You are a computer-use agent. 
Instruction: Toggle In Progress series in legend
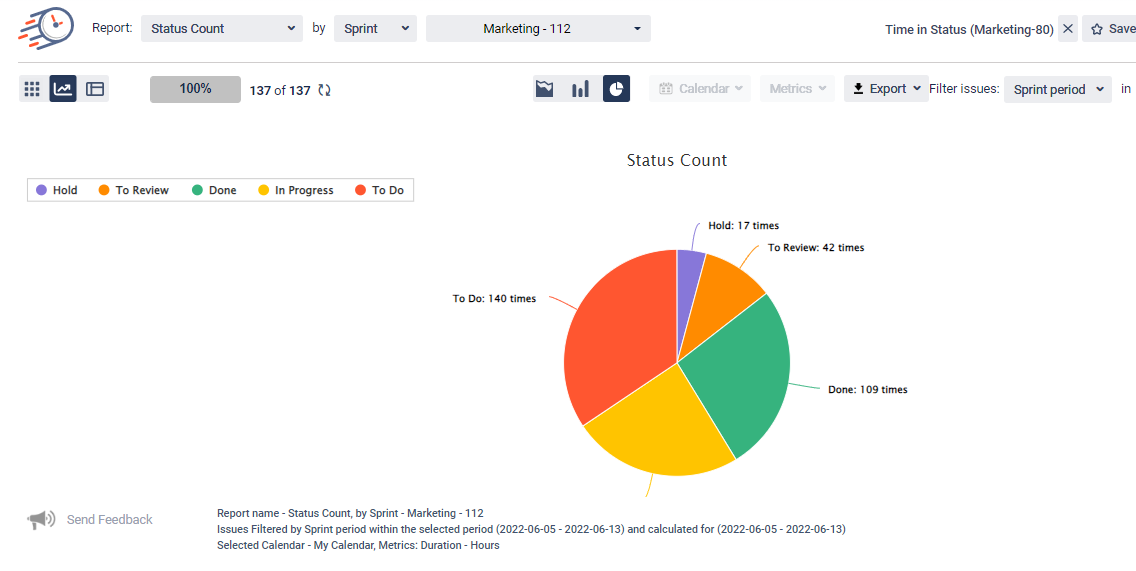tap(296, 191)
